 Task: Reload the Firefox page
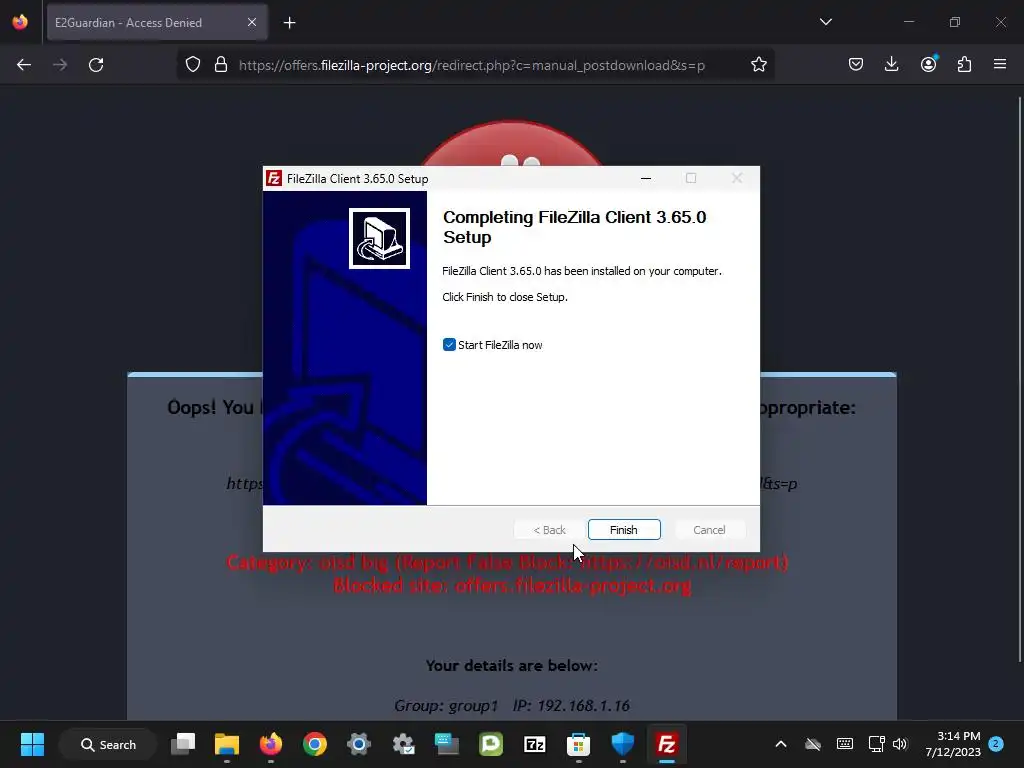click(96, 65)
